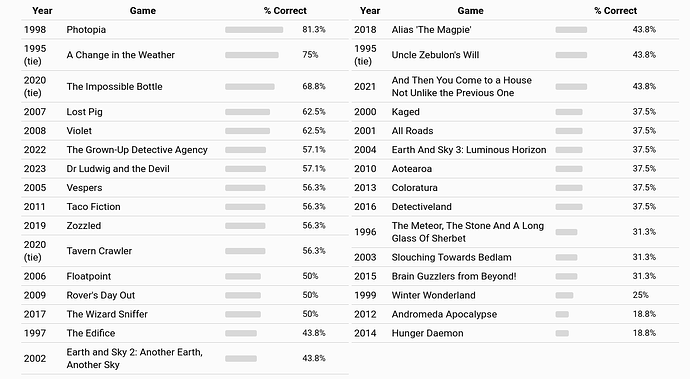Open A Change in the Weather entry

[121, 55]
